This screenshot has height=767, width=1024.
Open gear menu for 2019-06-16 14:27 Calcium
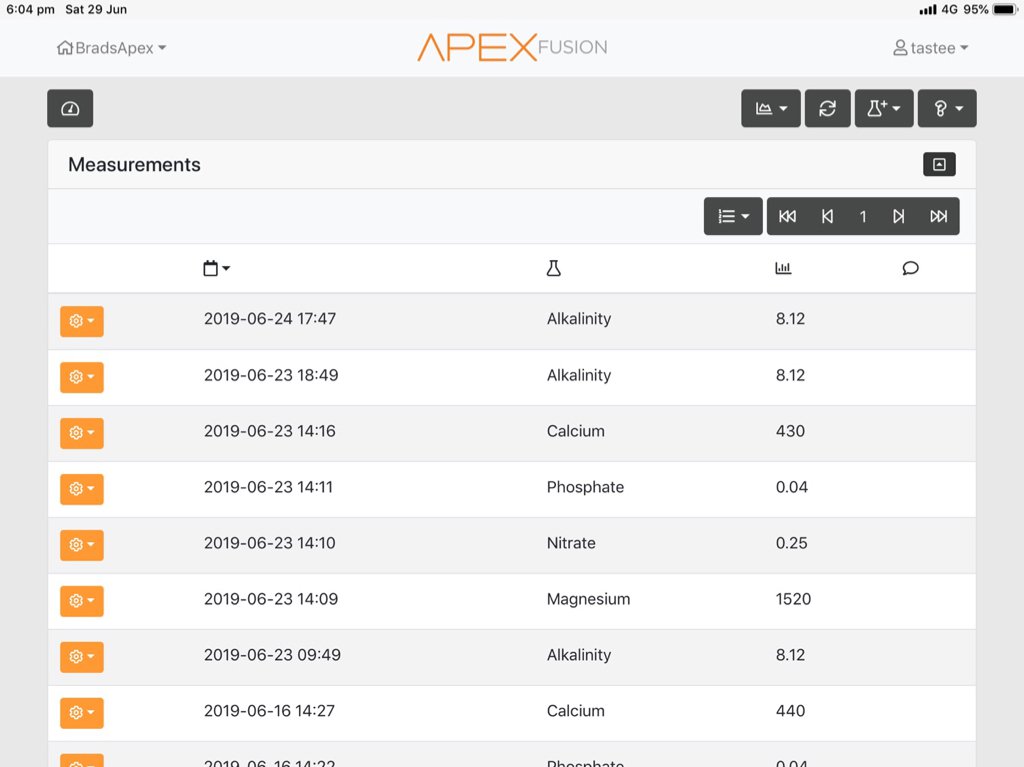pyautogui.click(x=82, y=713)
